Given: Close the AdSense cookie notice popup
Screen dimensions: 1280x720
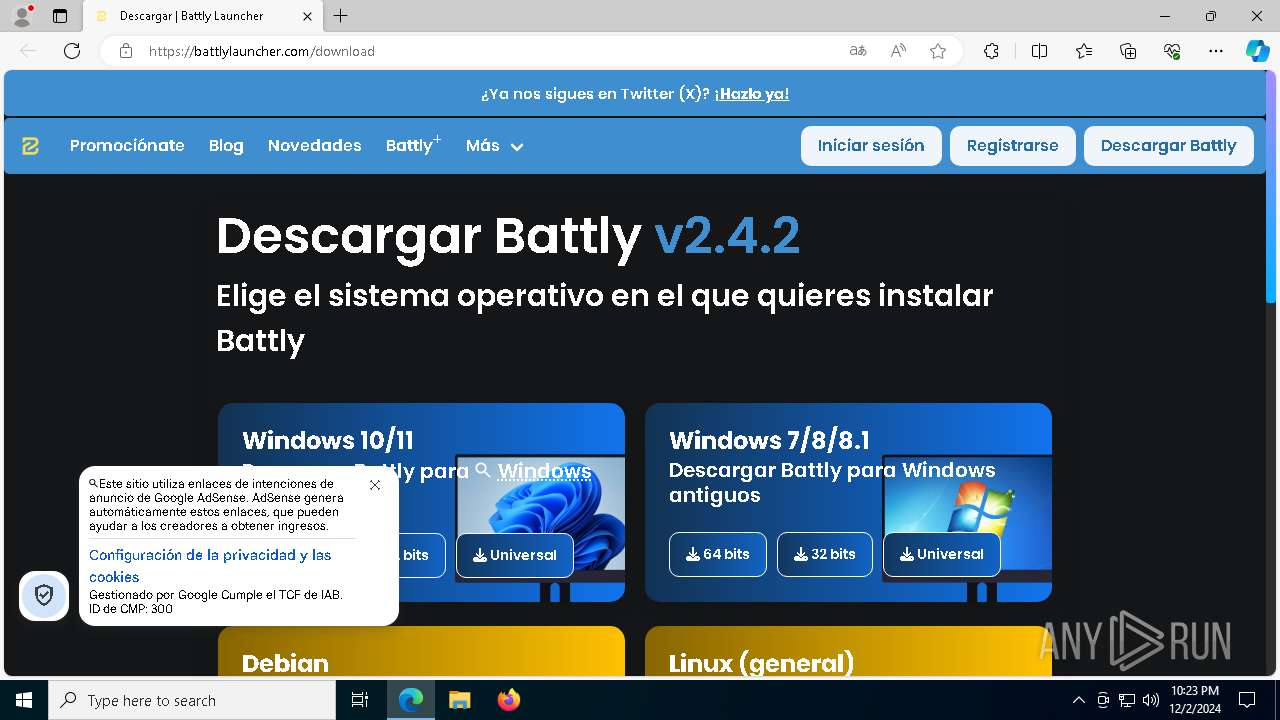Looking at the screenshot, I should [x=375, y=485].
